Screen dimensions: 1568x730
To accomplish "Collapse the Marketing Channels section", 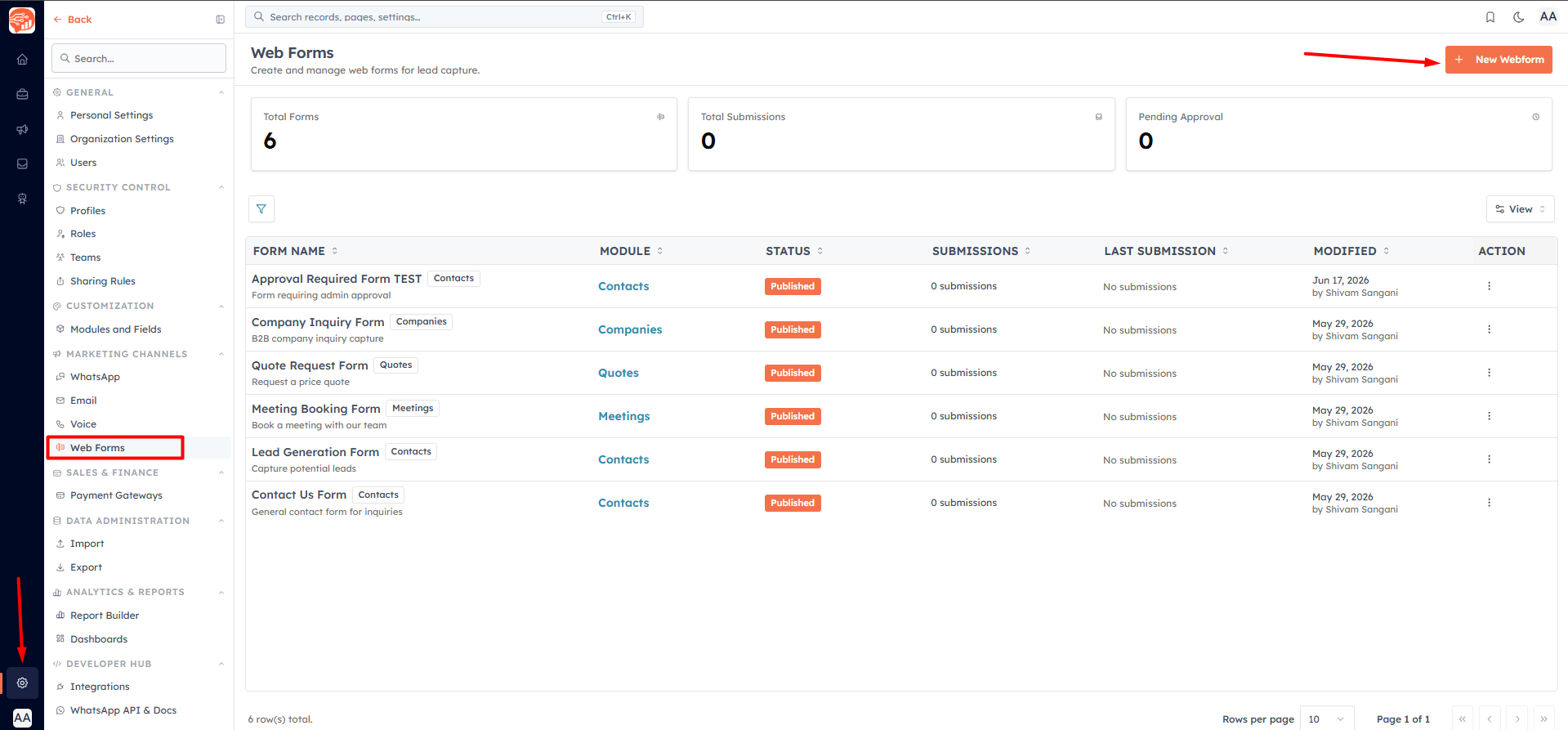I will [x=221, y=354].
